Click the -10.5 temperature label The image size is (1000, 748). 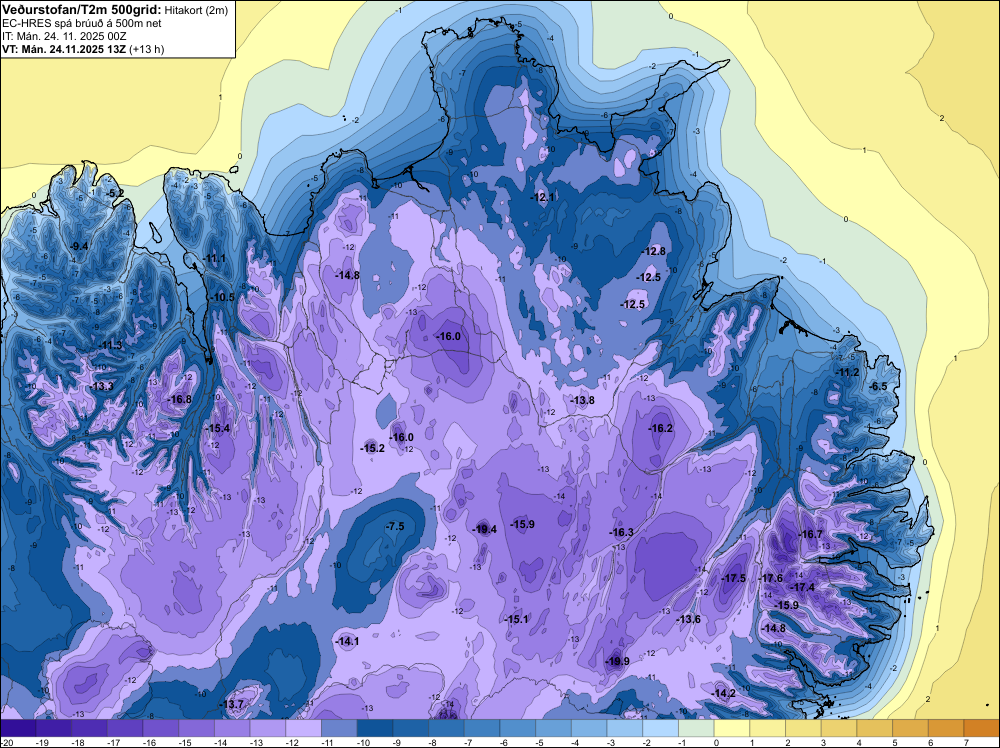[223, 297]
